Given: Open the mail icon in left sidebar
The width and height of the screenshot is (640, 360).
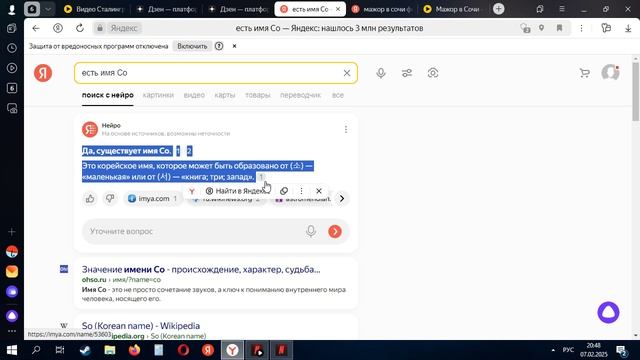Looking at the screenshot, I should [x=12, y=271].
